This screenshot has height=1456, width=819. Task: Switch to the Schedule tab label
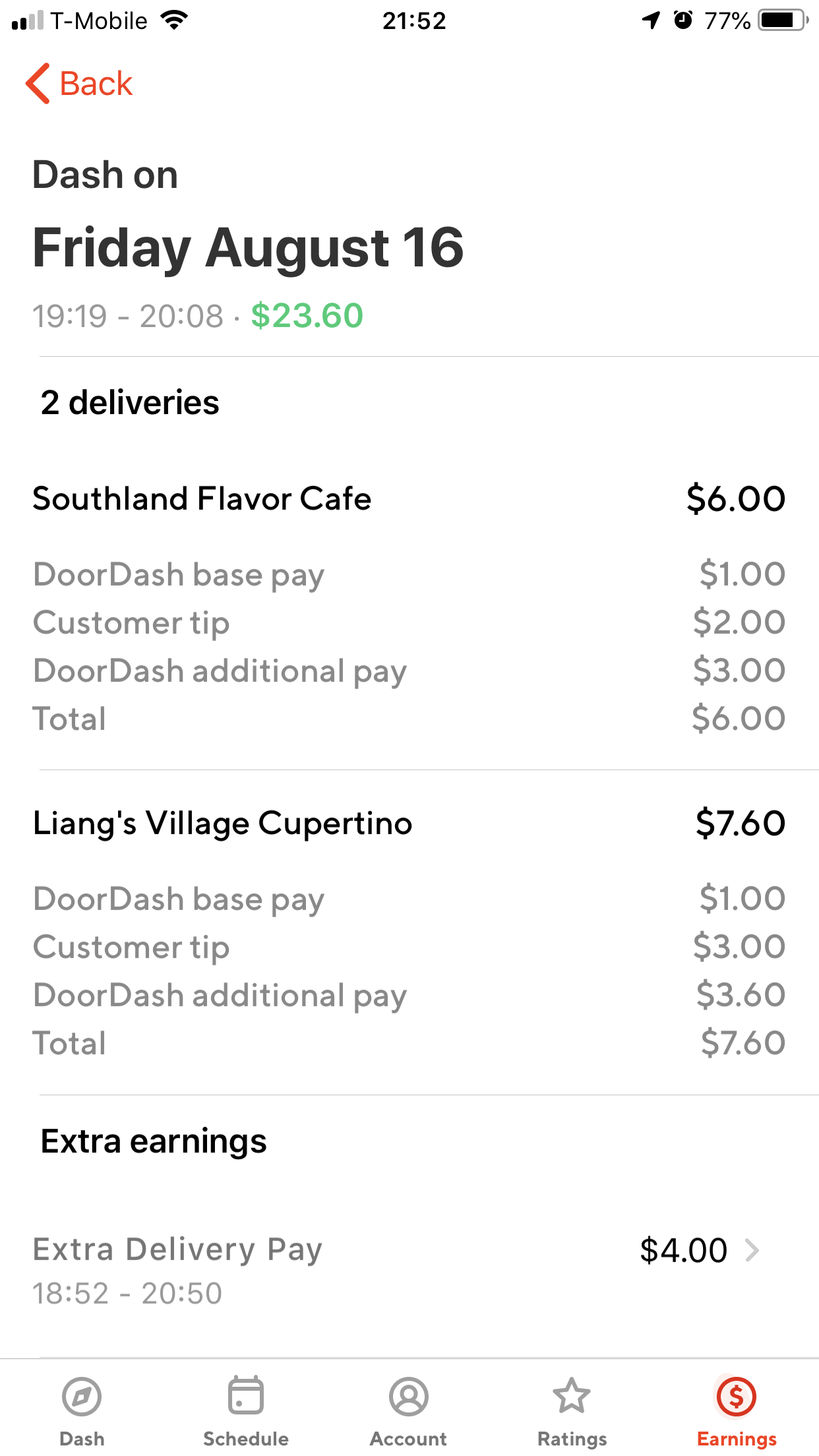pyautogui.click(x=245, y=1439)
